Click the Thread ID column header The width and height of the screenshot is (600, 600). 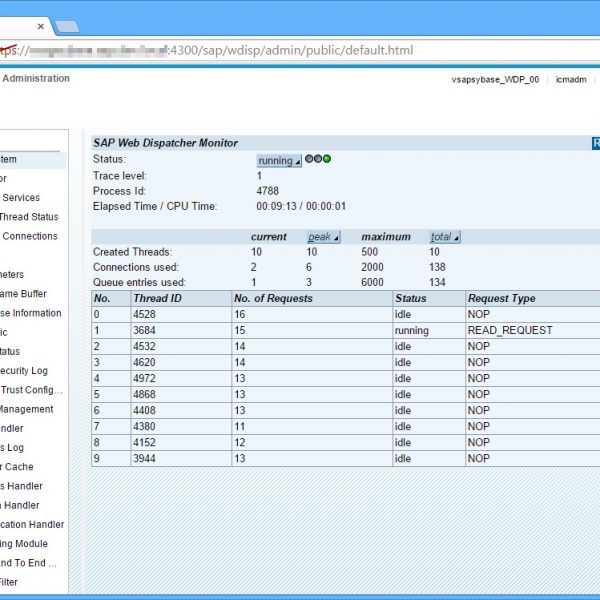point(158,298)
